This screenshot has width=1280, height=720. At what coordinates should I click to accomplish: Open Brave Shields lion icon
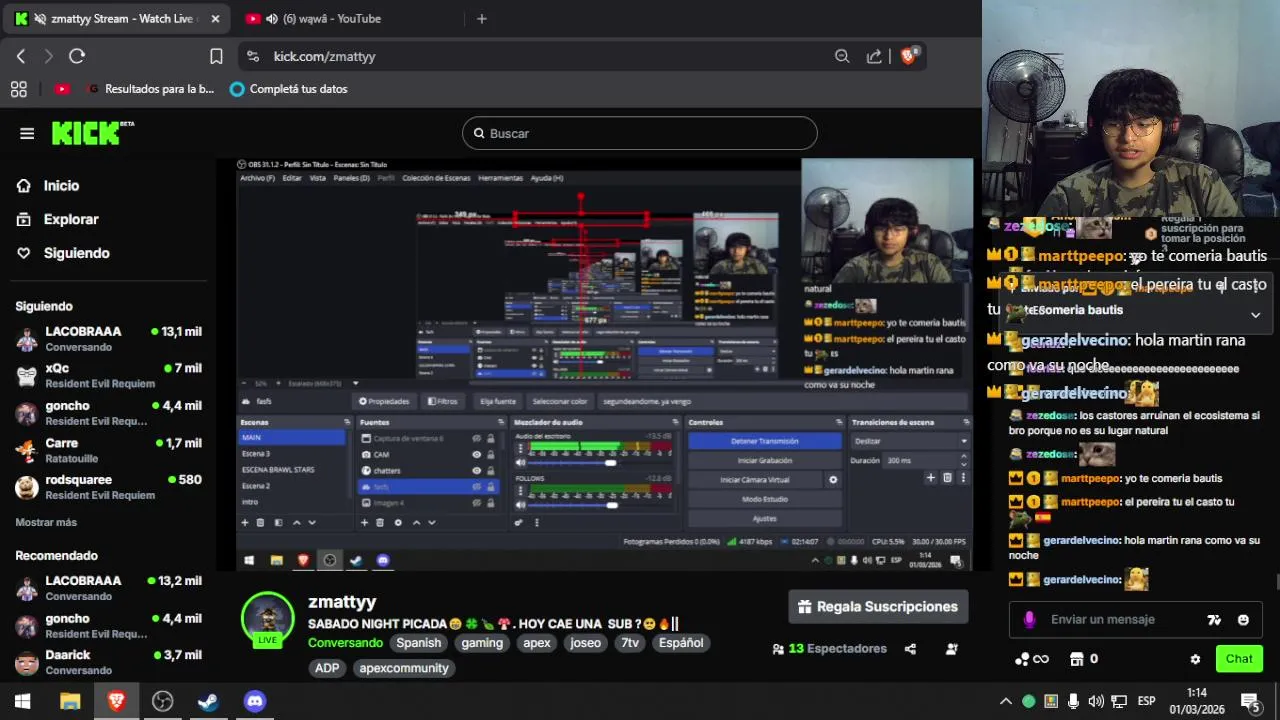(x=908, y=56)
